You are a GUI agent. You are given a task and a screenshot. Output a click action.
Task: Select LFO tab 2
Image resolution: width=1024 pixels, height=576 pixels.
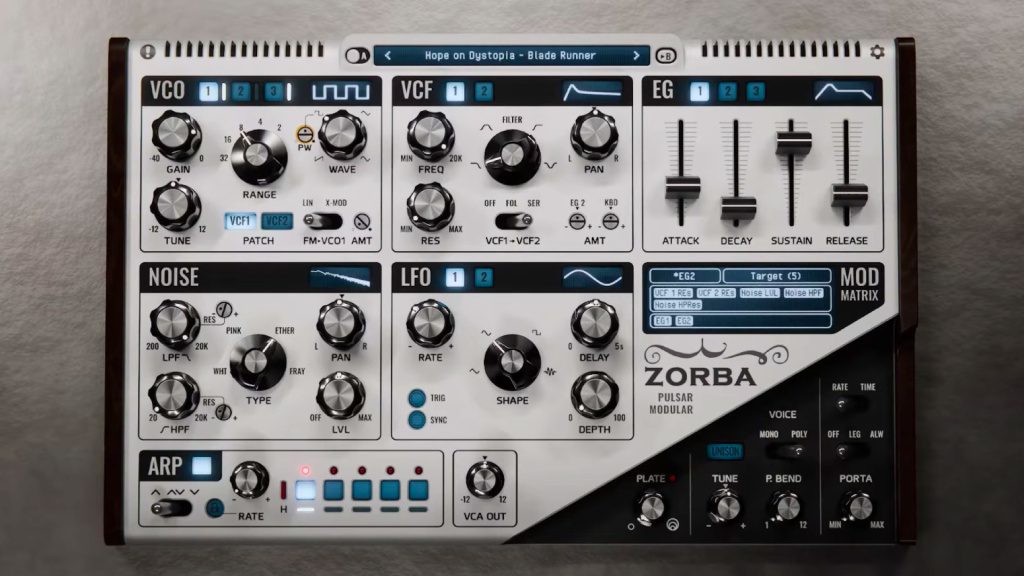tap(484, 278)
